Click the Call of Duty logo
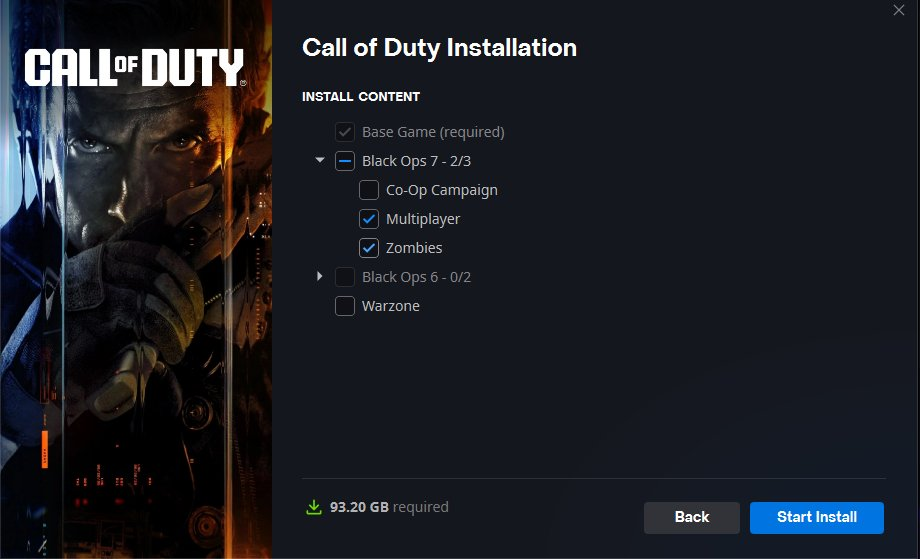 [x=135, y=67]
